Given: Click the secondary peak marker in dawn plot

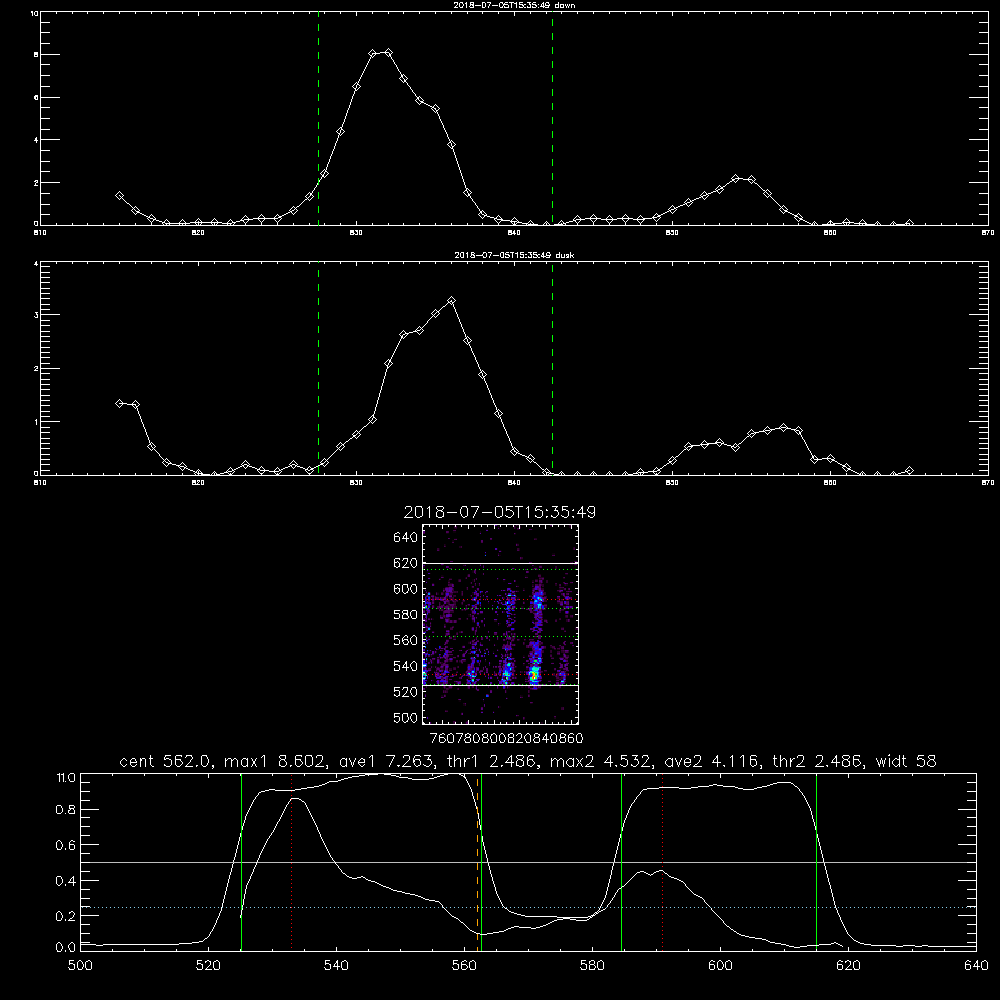Looking at the screenshot, I should pyautogui.click(x=735, y=179).
